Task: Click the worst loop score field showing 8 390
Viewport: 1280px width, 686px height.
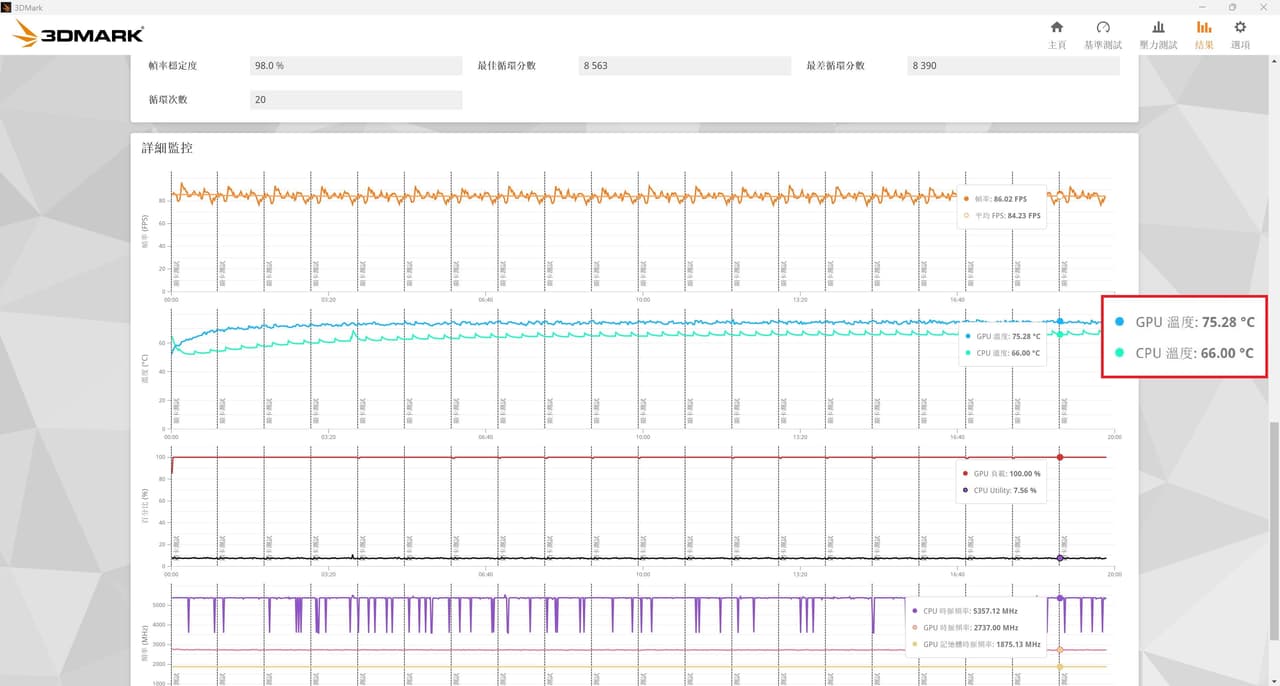Action: pos(1014,65)
